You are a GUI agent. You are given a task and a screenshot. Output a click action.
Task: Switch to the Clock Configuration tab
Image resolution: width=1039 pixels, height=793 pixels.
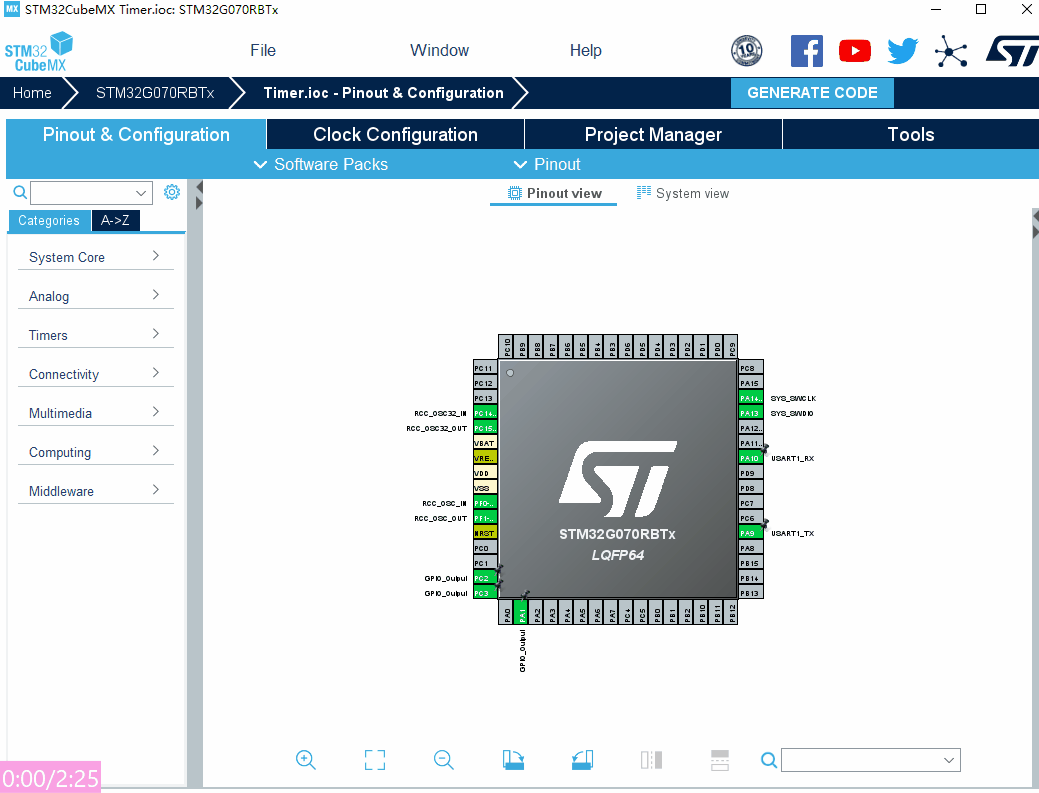(x=395, y=134)
